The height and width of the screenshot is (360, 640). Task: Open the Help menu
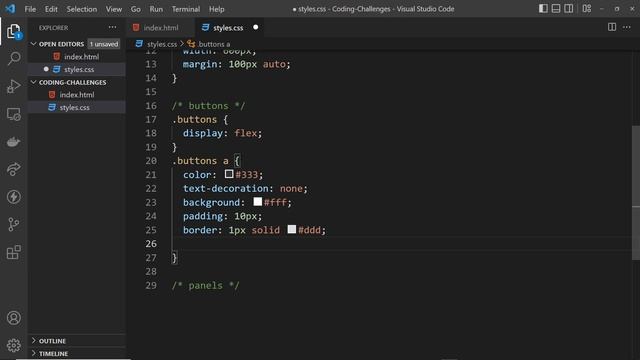point(217,9)
